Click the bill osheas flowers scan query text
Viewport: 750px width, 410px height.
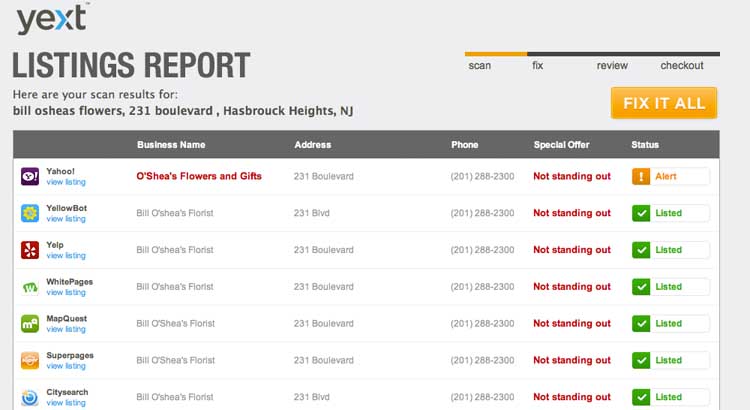tap(183, 111)
